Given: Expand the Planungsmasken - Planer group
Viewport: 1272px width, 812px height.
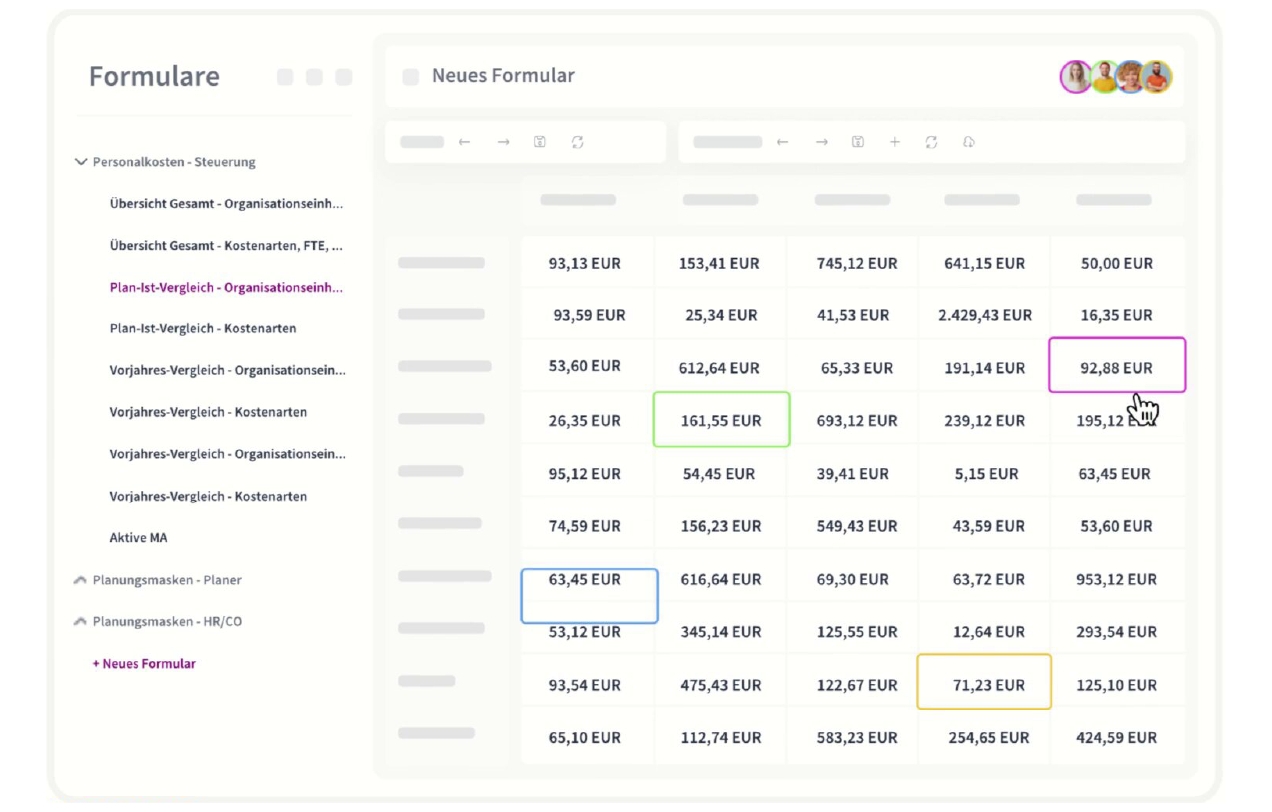Looking at the screenshot, I should coord(81,580).
